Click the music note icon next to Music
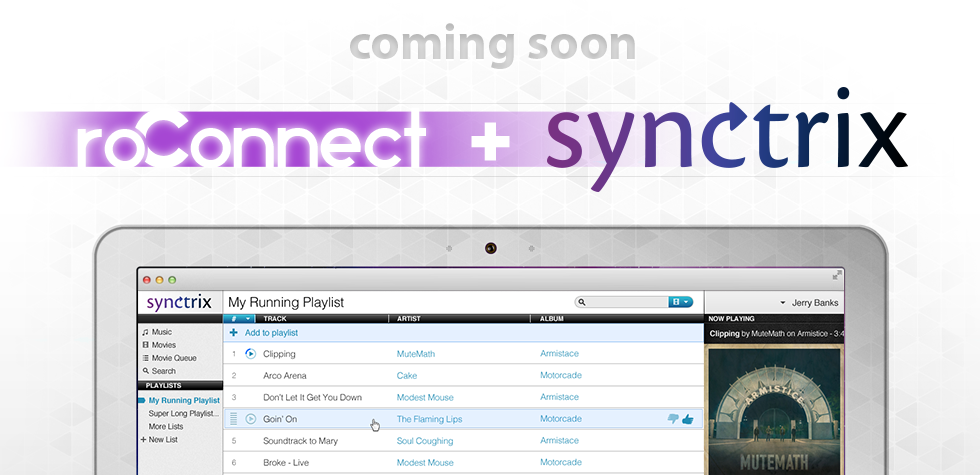 tap(146, 332)
